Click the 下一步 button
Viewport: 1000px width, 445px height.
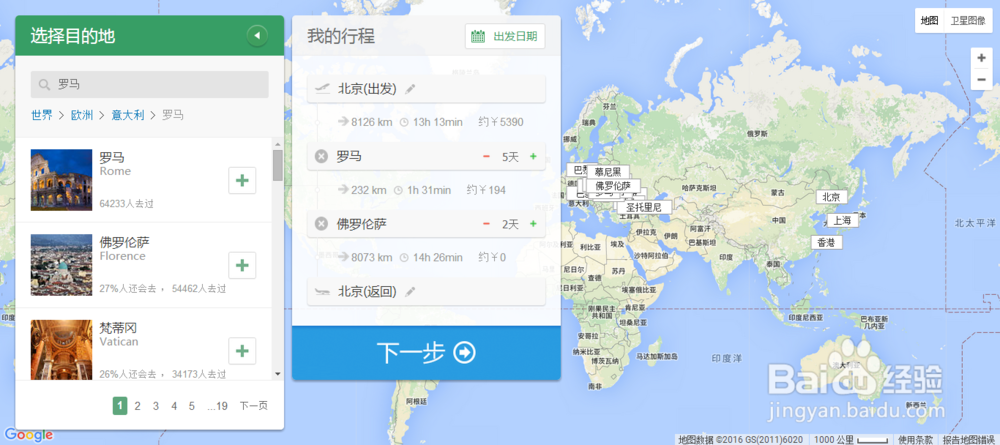(426, 353)
